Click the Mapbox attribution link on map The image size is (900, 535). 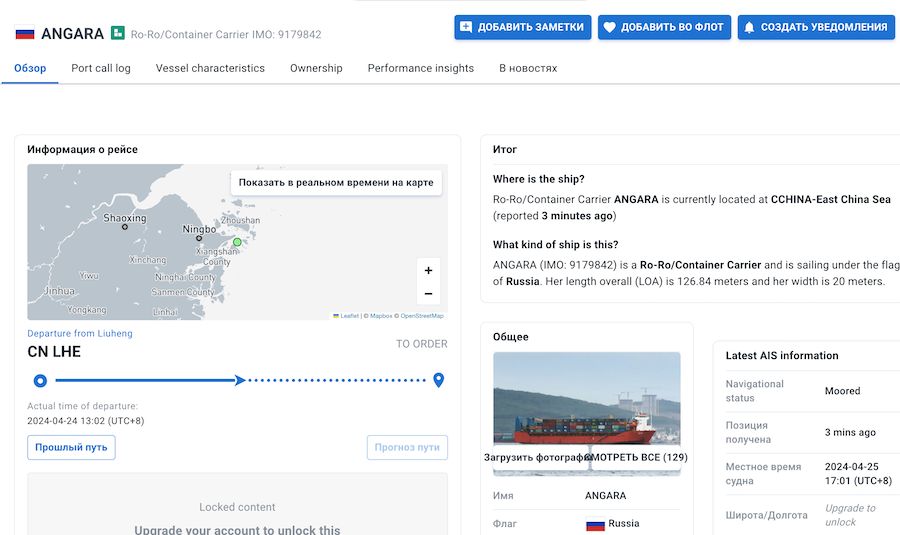381,316
